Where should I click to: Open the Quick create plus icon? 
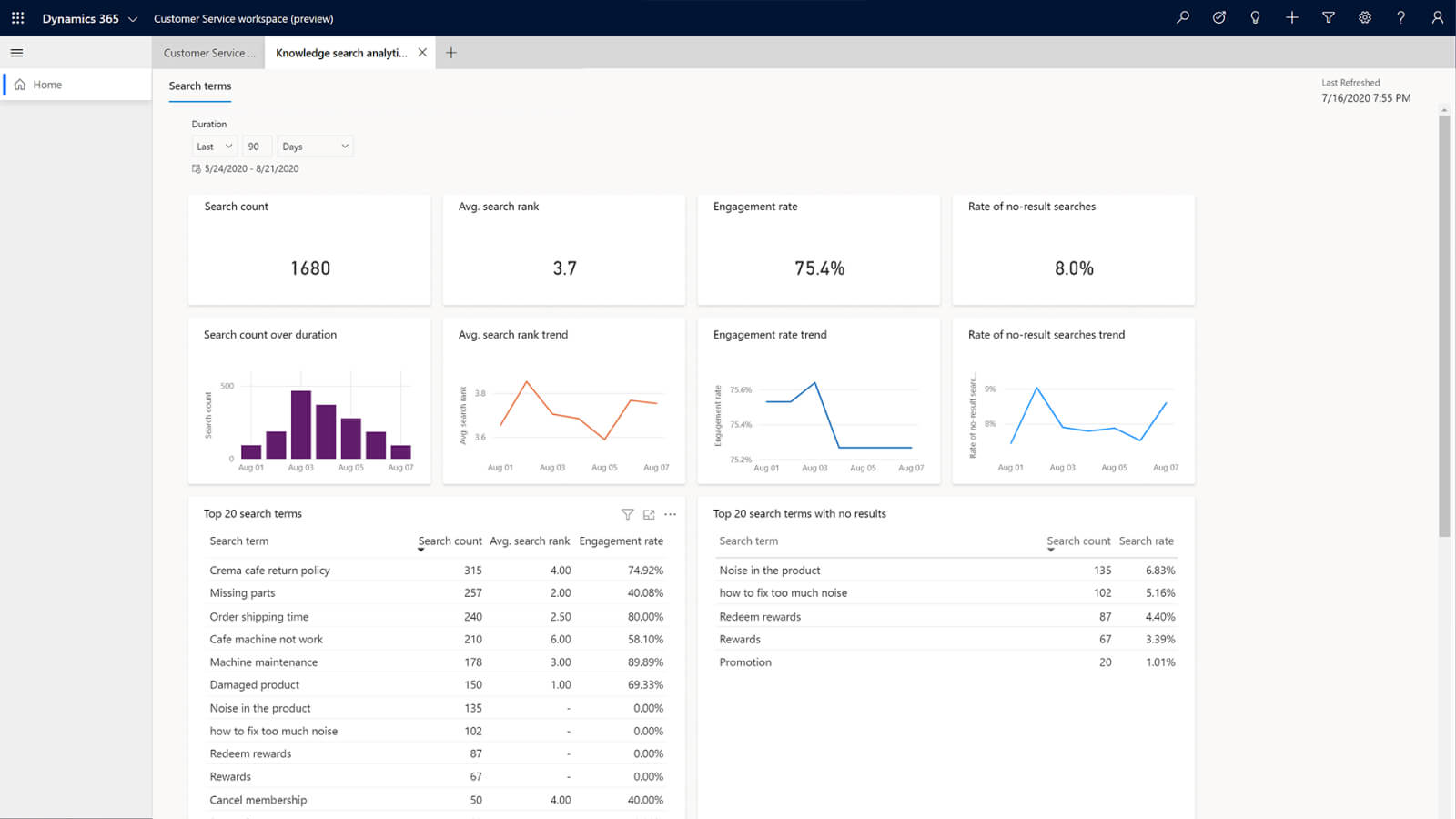(1291, 17)
